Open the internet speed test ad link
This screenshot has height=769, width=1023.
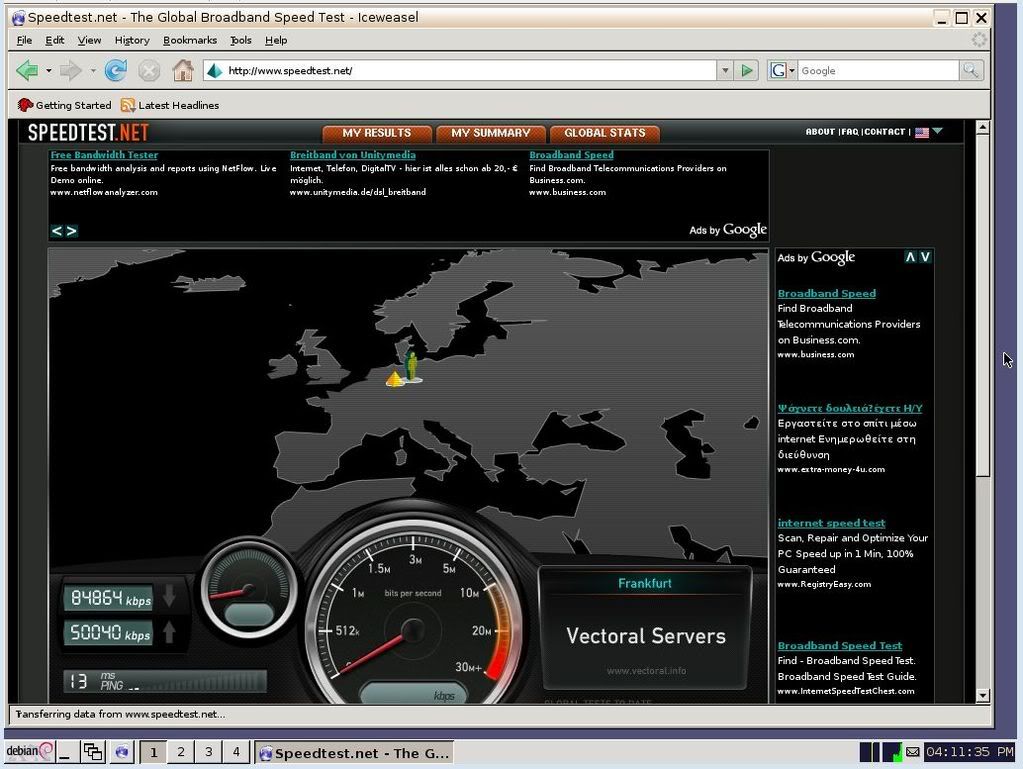tap(831, 523)
